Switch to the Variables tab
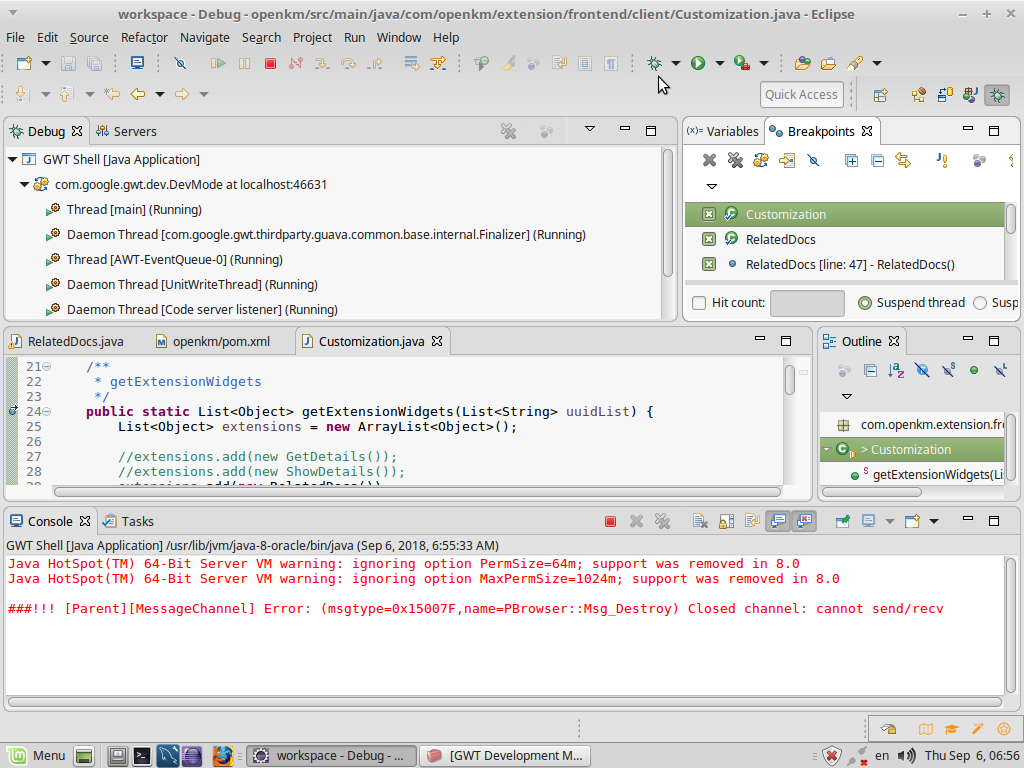This screenshot has width=1024, height=768. pyautogui.click(x=724, y=131)
